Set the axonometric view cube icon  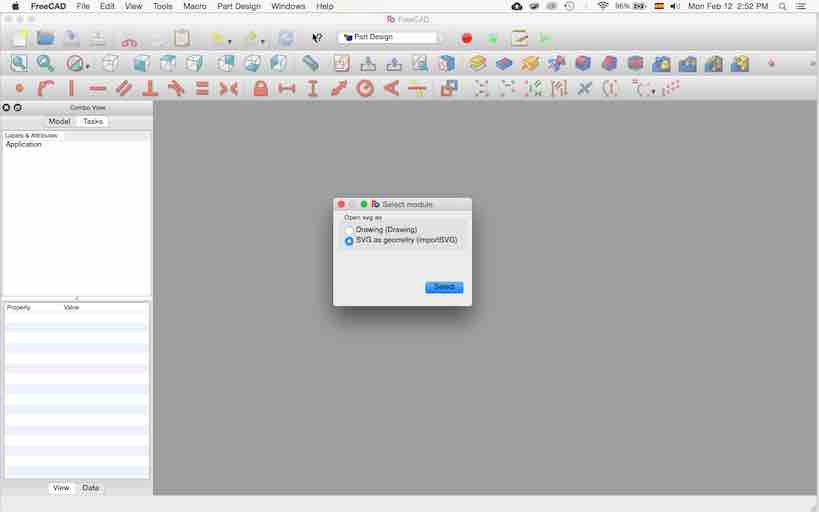click(111, 64)
